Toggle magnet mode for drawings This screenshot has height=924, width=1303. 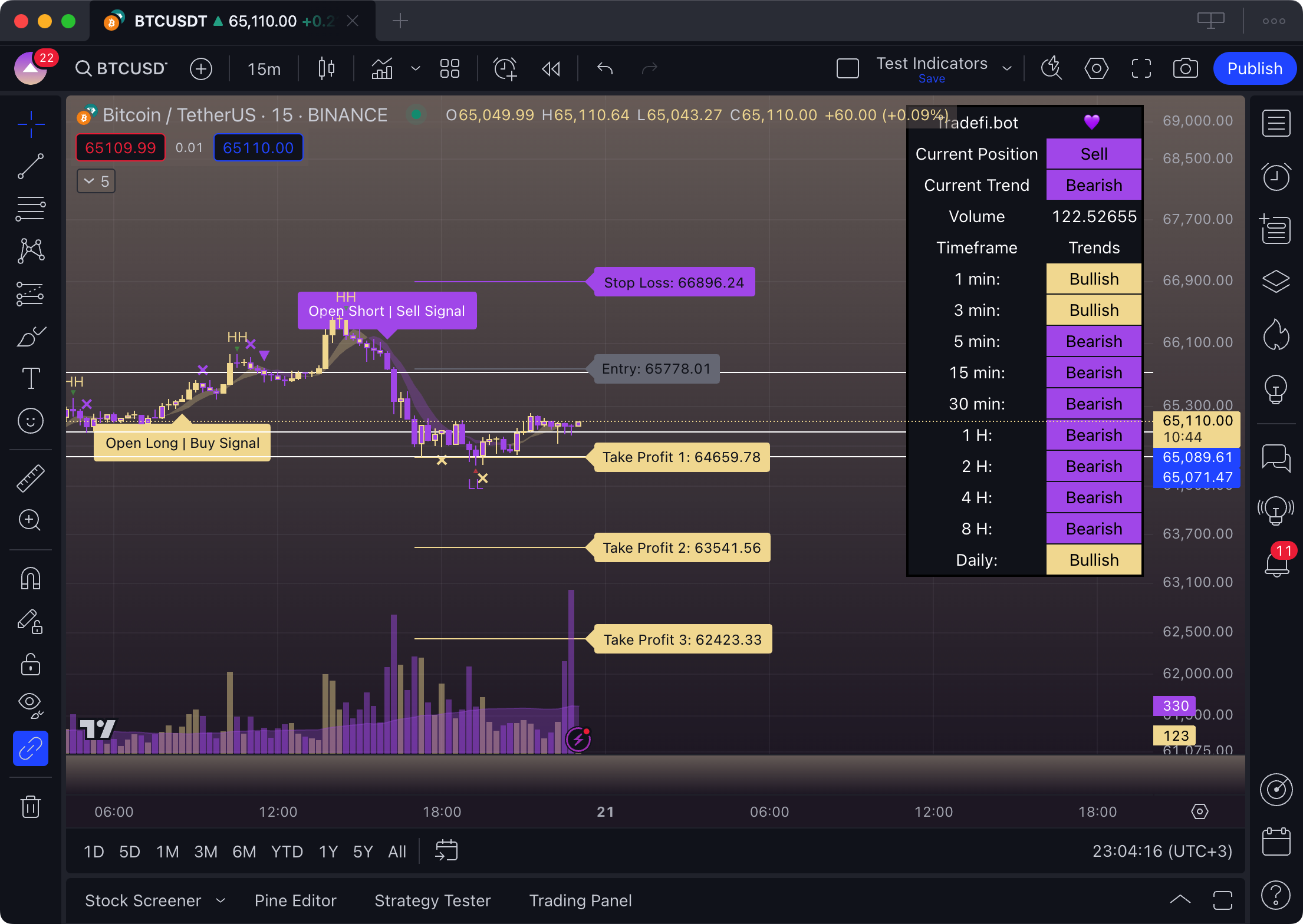tap(31, 579)
